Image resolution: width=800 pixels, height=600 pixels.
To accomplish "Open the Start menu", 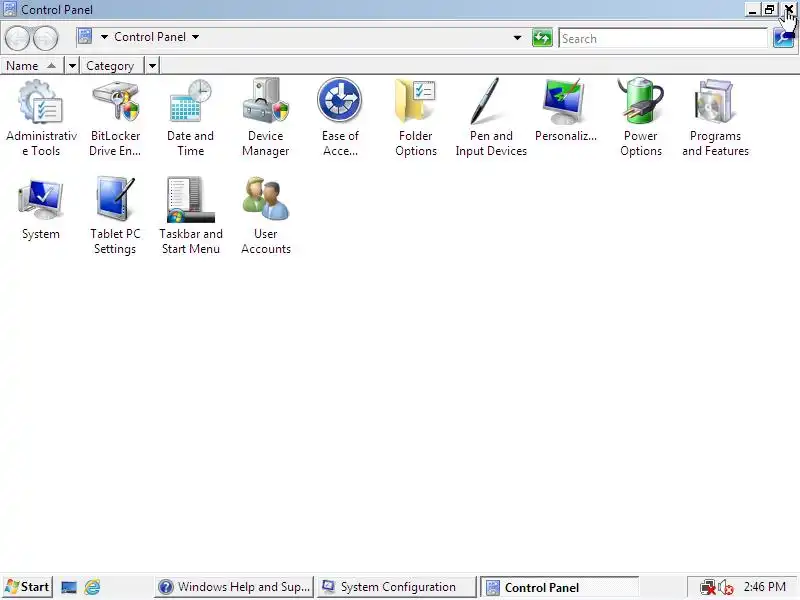I will [27, 587].
